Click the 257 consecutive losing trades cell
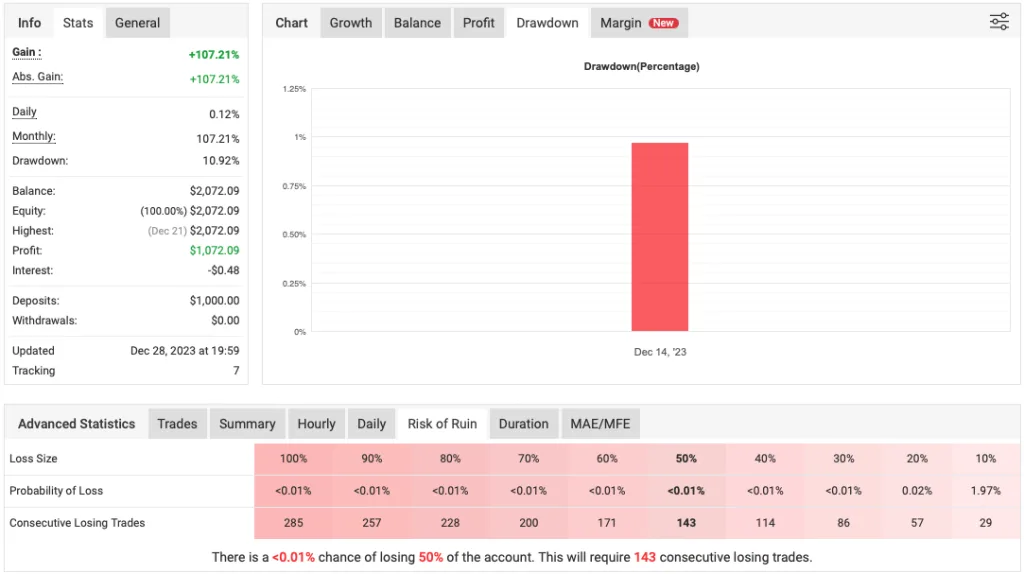Image resolution: width=1024 pixels, height=574 pixels. pyautogui.click(x=372, y=523)
